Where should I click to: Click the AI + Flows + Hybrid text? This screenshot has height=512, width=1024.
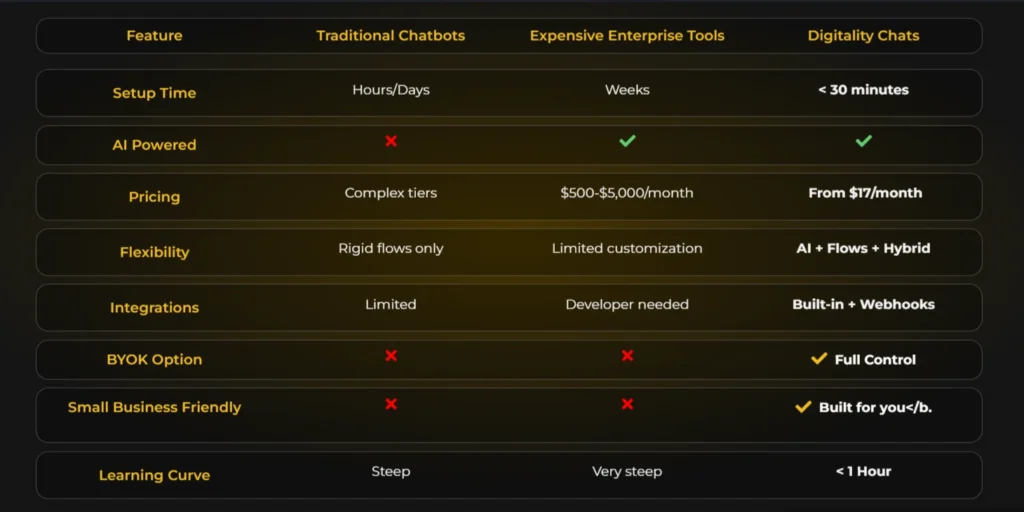coord(863,248)
